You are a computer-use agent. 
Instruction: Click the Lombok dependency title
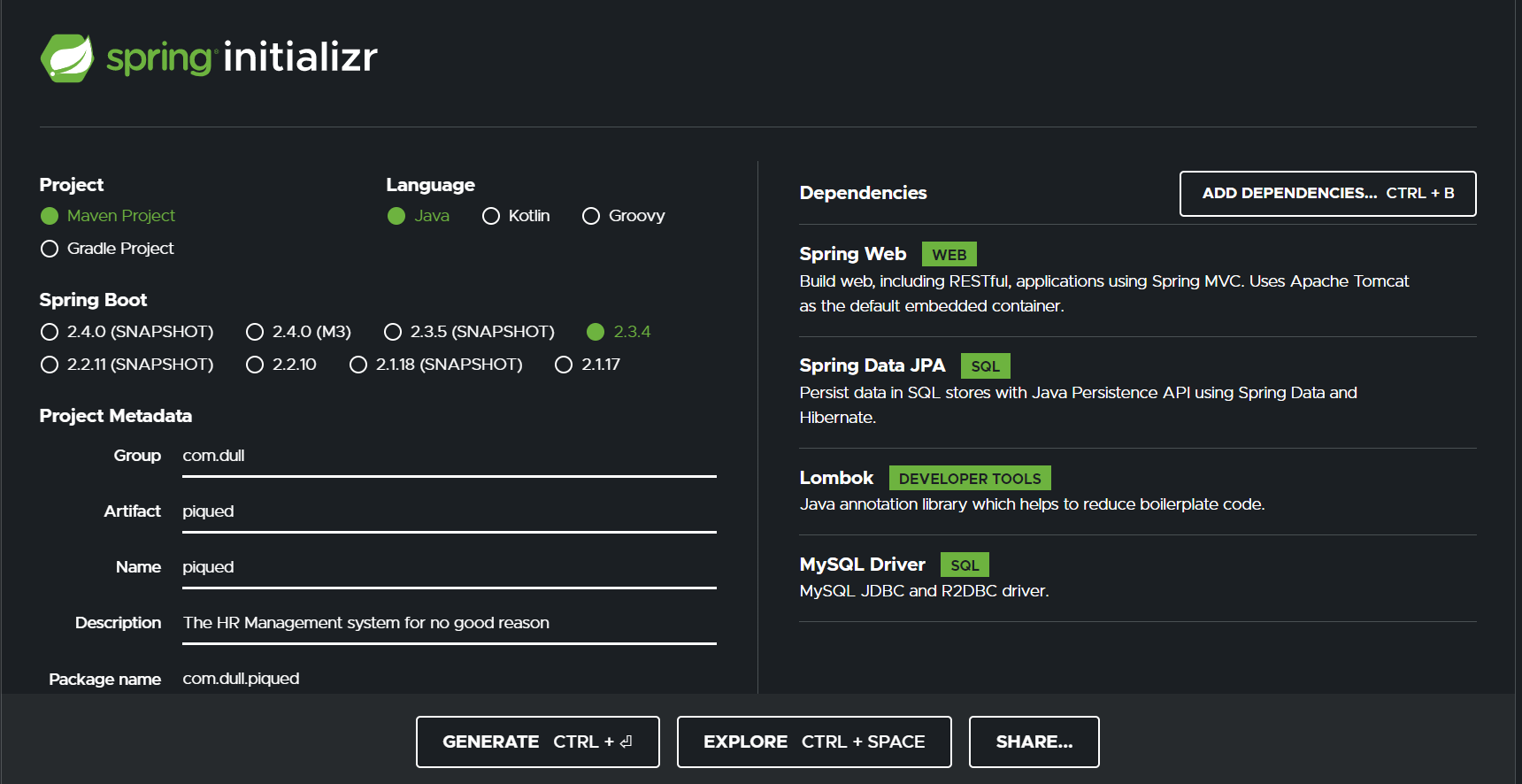coord(836,478)
